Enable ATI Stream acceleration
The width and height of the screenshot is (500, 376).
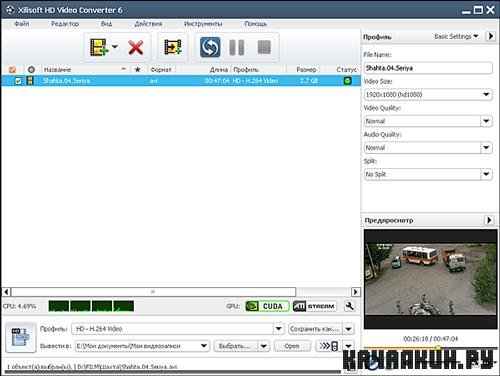point(314,306)
